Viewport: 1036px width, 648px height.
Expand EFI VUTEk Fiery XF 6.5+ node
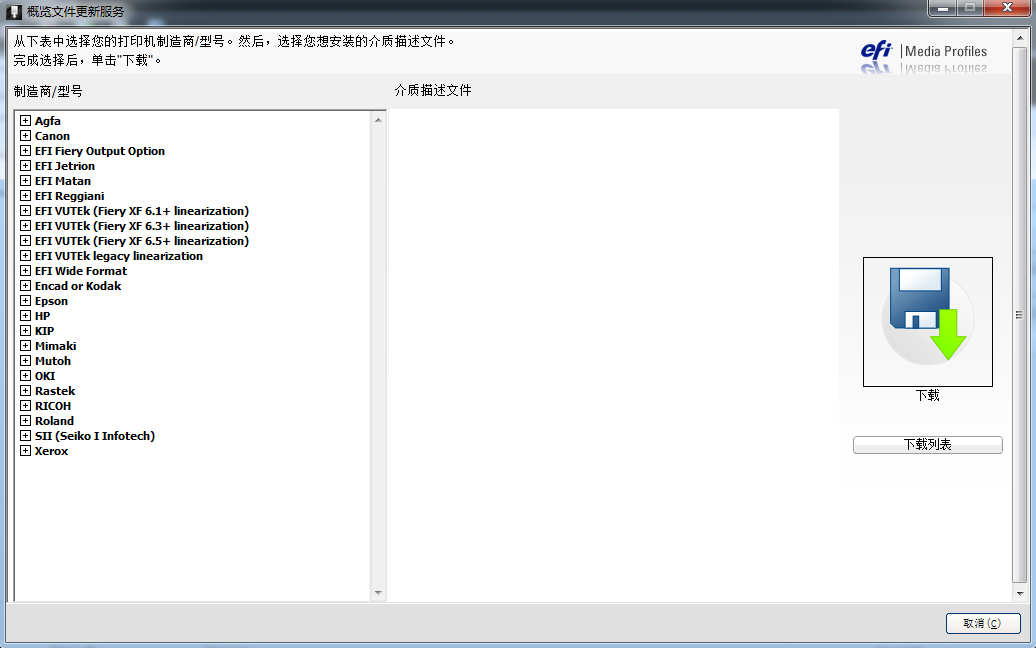pyautogui.click(x=25, y=240)
